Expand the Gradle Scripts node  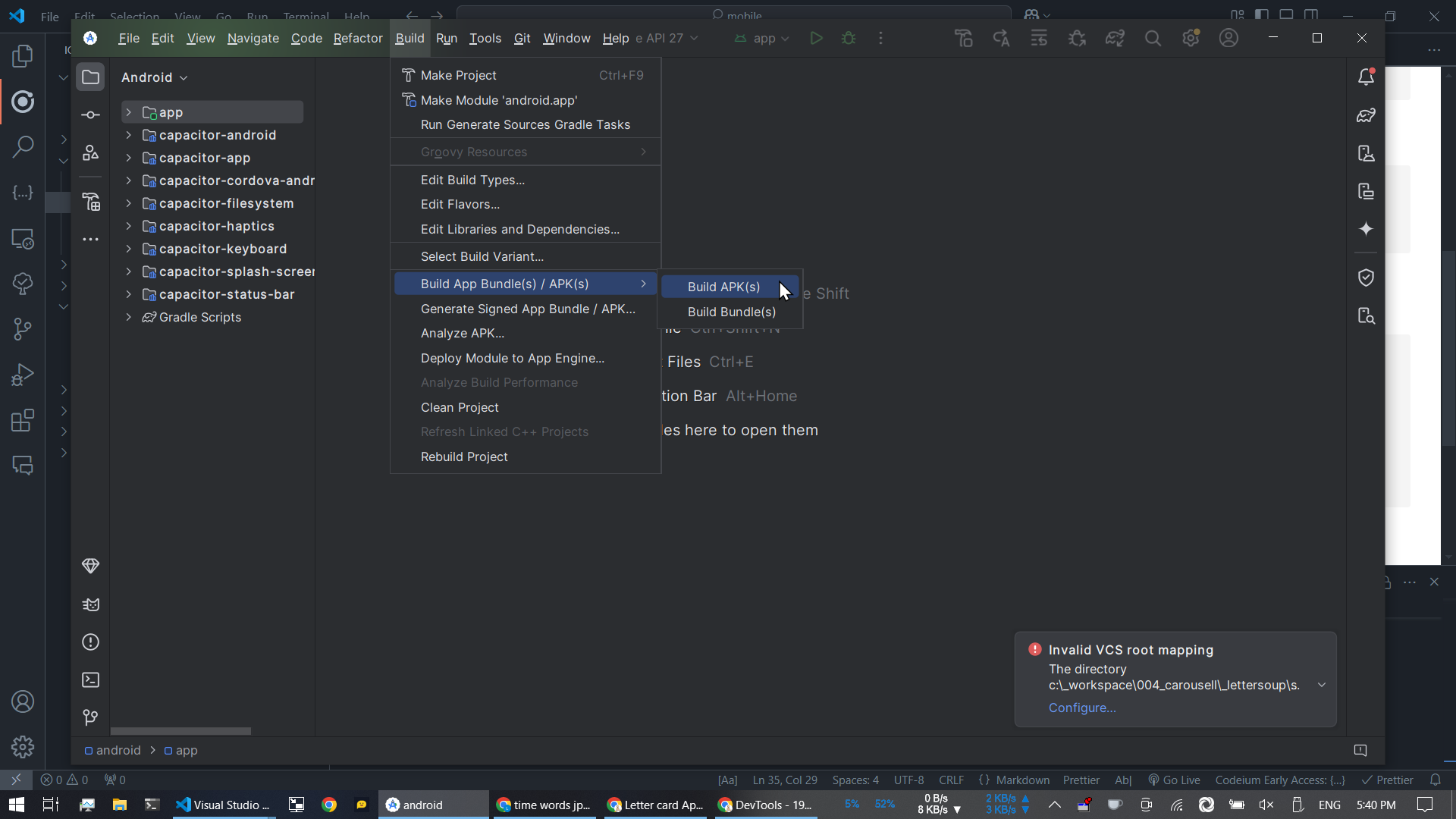point(129,317)
